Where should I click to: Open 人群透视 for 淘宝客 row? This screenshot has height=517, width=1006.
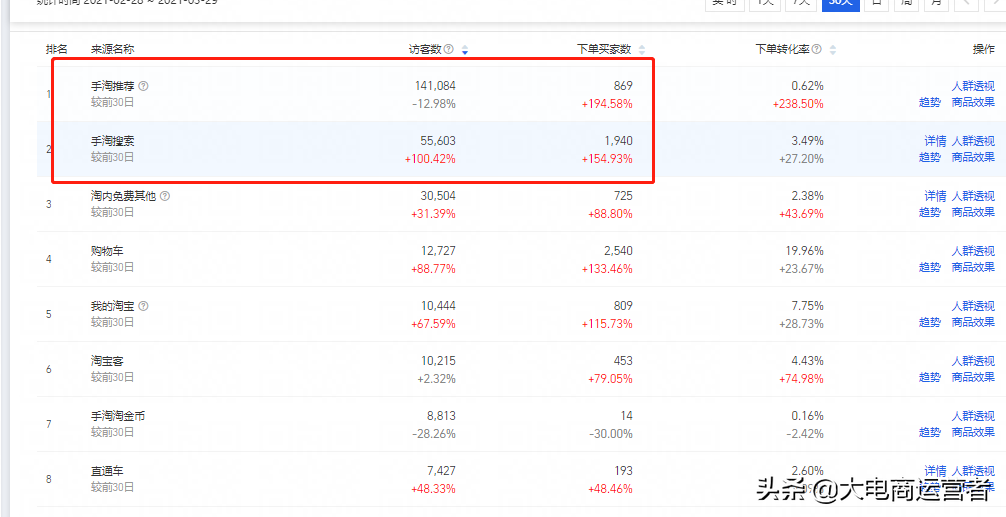click(x=973, y=362)
